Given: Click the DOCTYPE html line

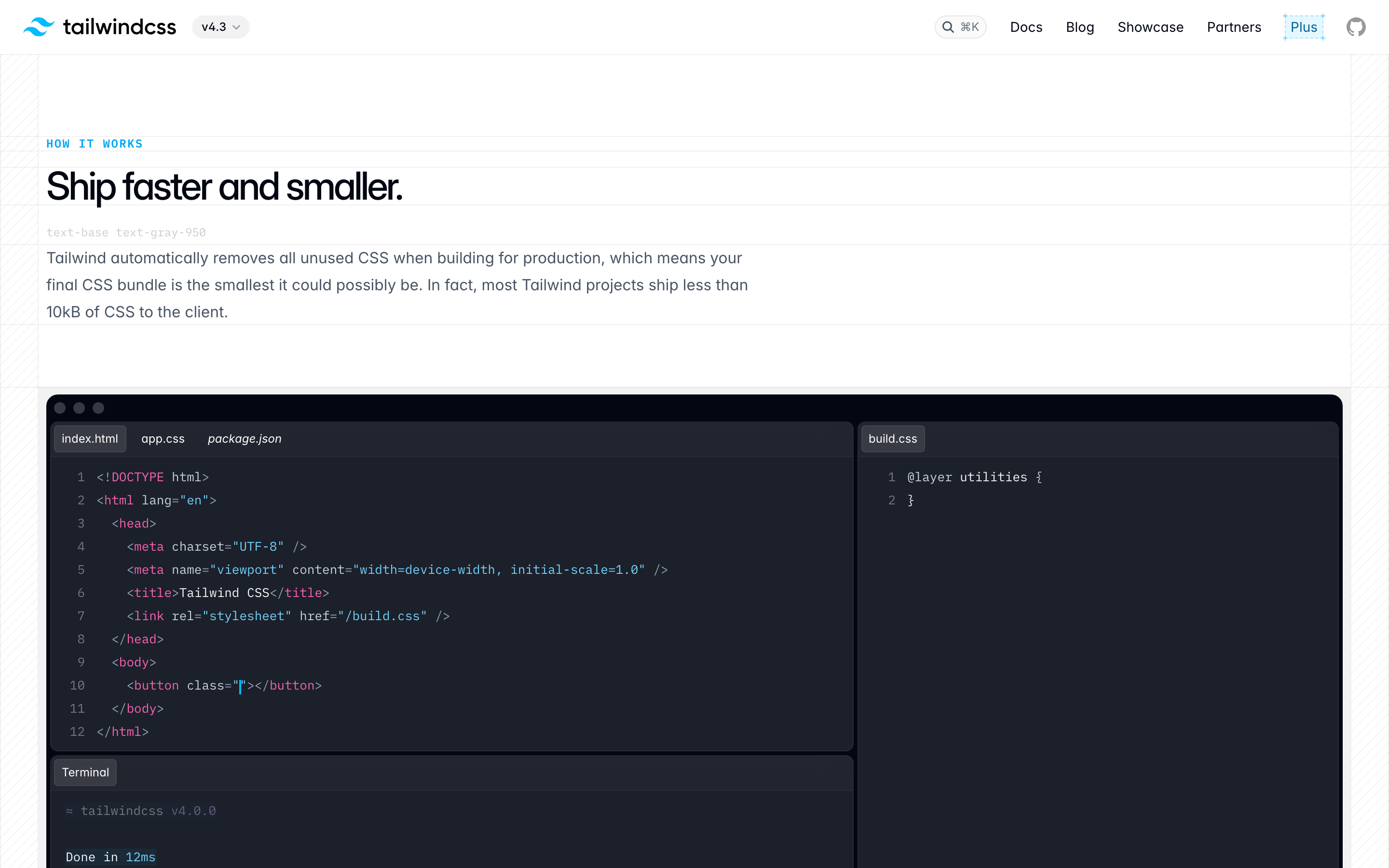Looking at the screenshot, I should [x=153, y=477].
